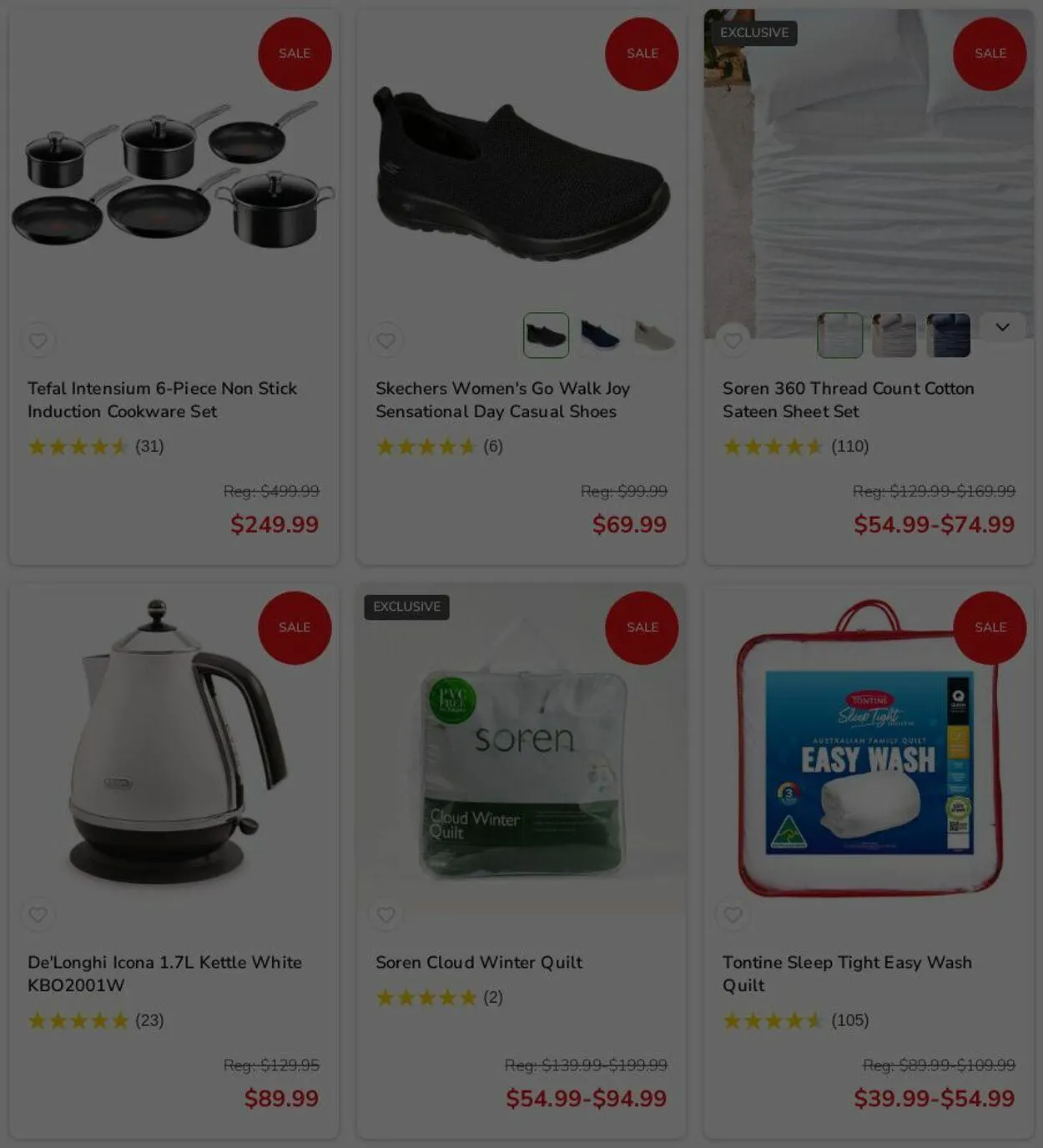
Task: Heart the Tontine Easy Wash Quilt
Action: pos(733,914)
